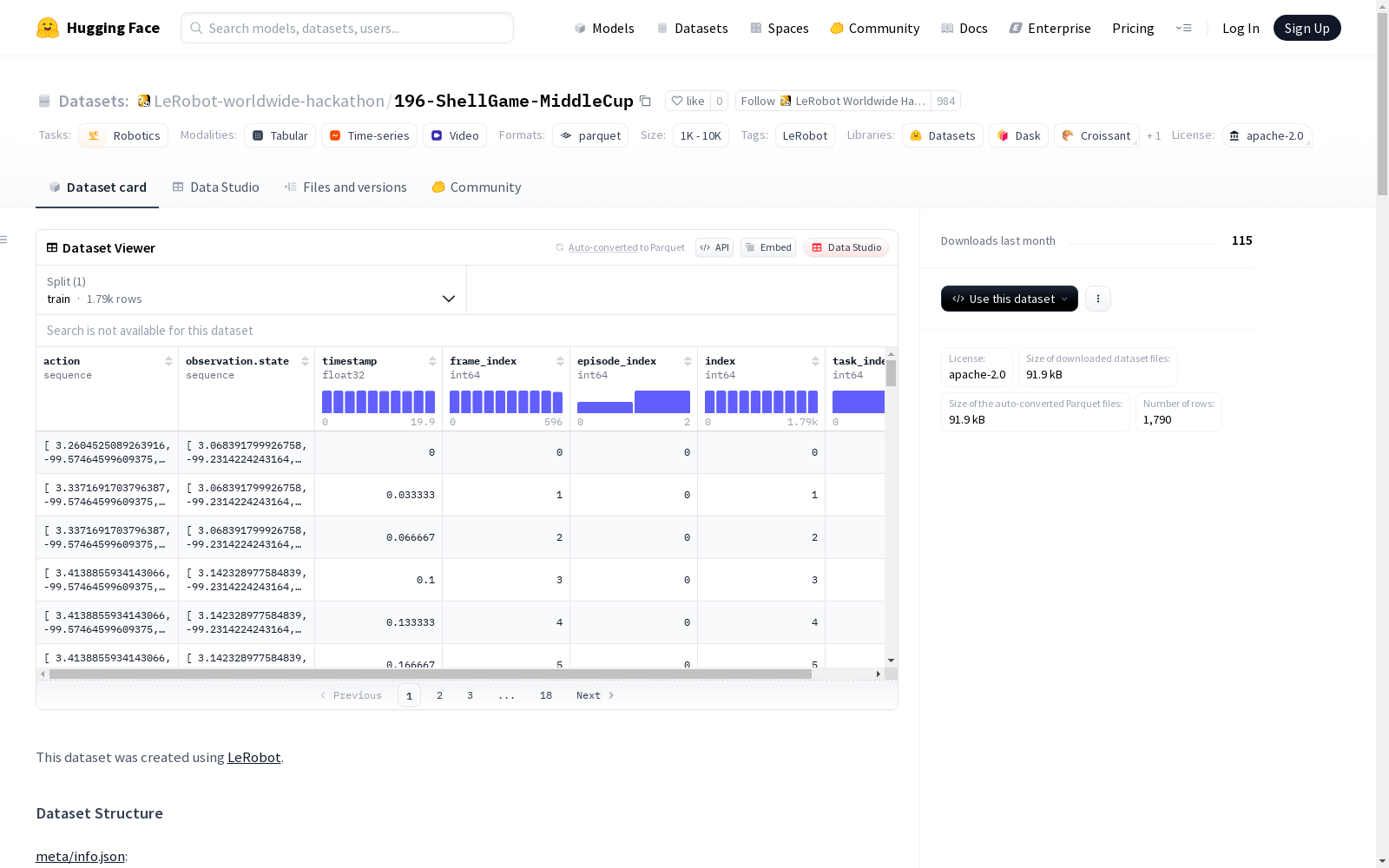Open the three-dot more options button
The height and width of the screenshot is (868, 1389).
tap(1098, 299)
